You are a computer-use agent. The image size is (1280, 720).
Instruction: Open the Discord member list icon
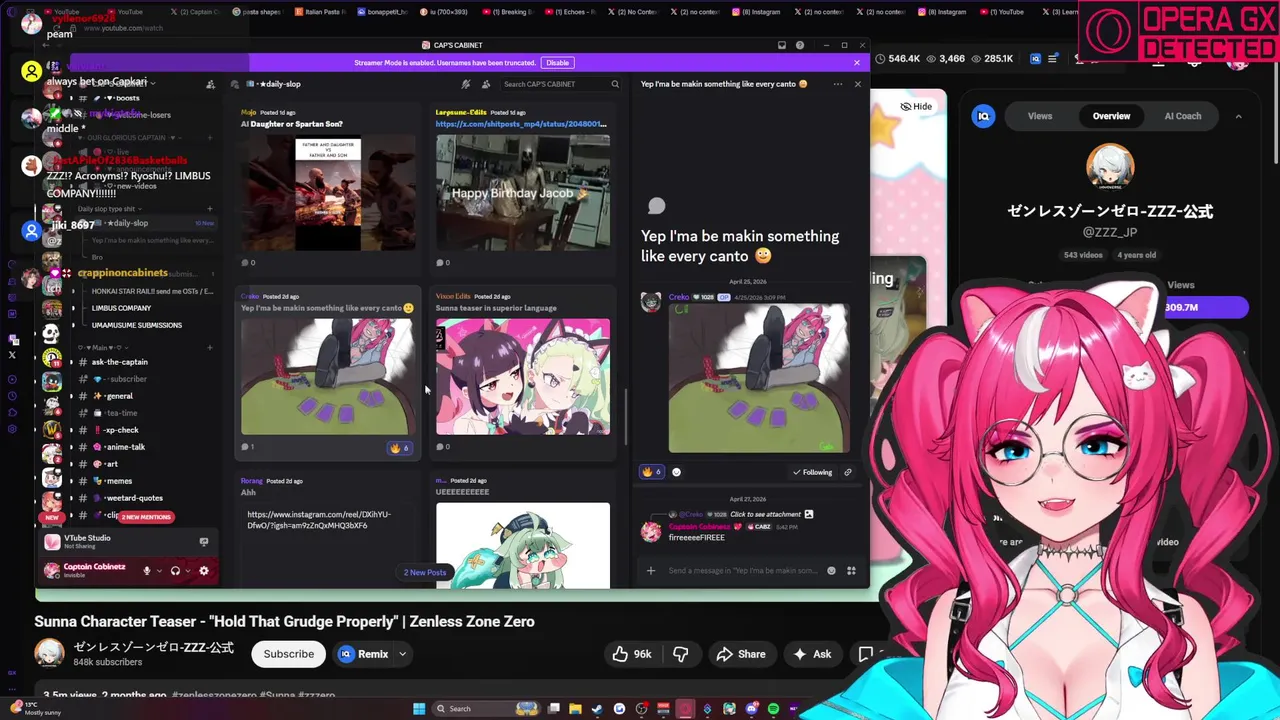tap(486, 84)
